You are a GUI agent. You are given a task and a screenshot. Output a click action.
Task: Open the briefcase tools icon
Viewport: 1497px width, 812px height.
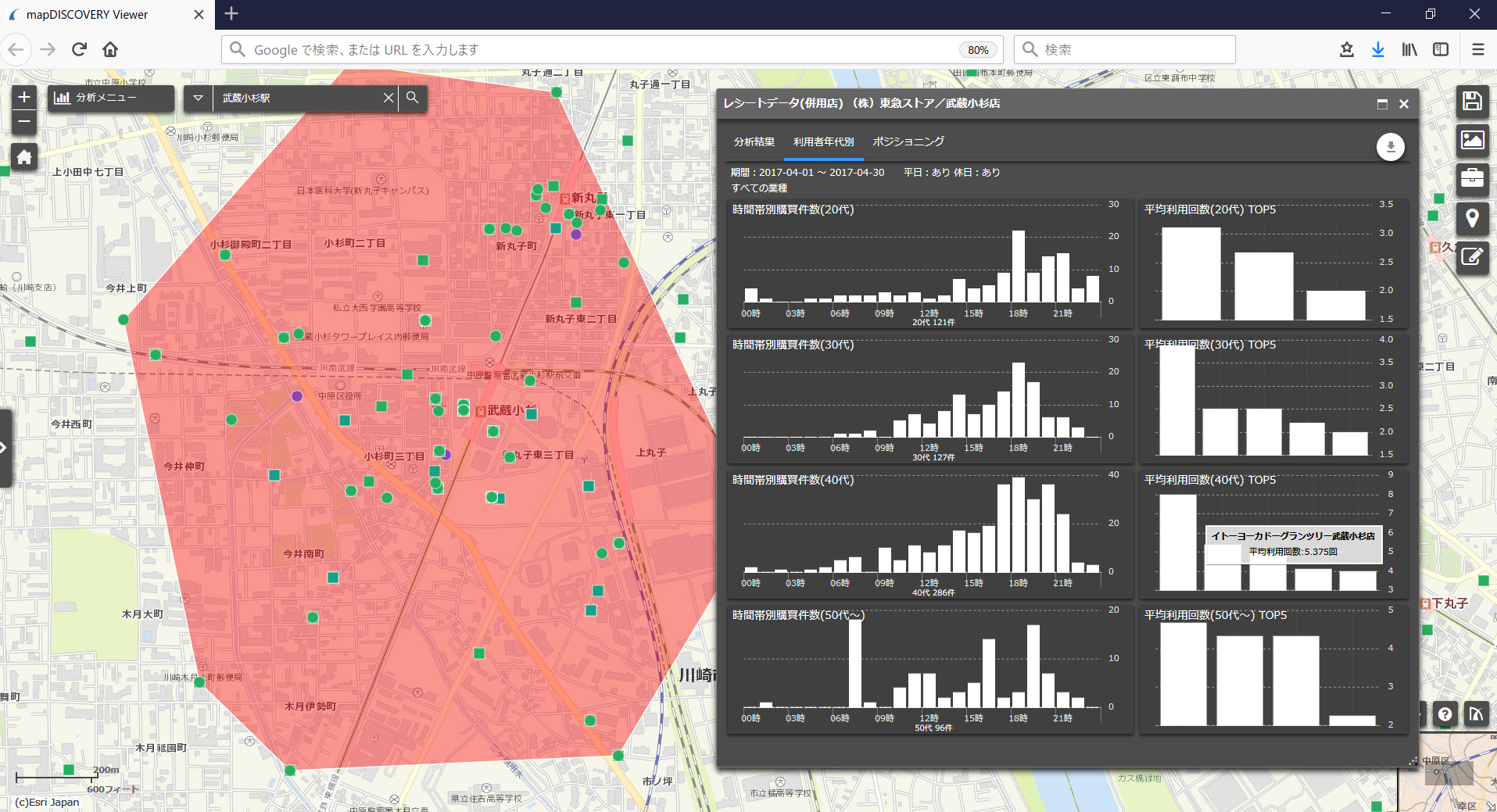1472,179
